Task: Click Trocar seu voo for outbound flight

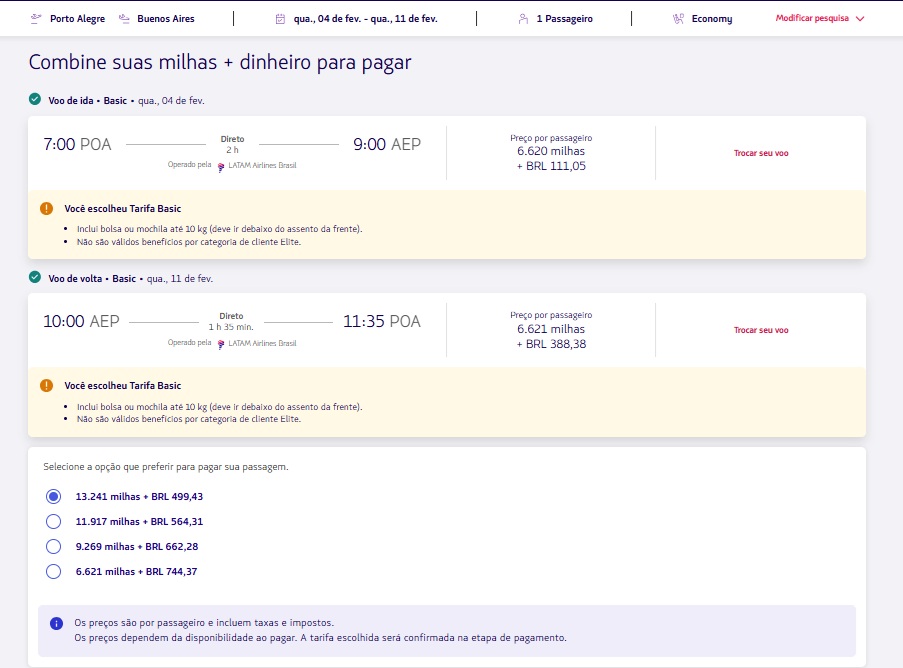Action: (x=760, y=153)
